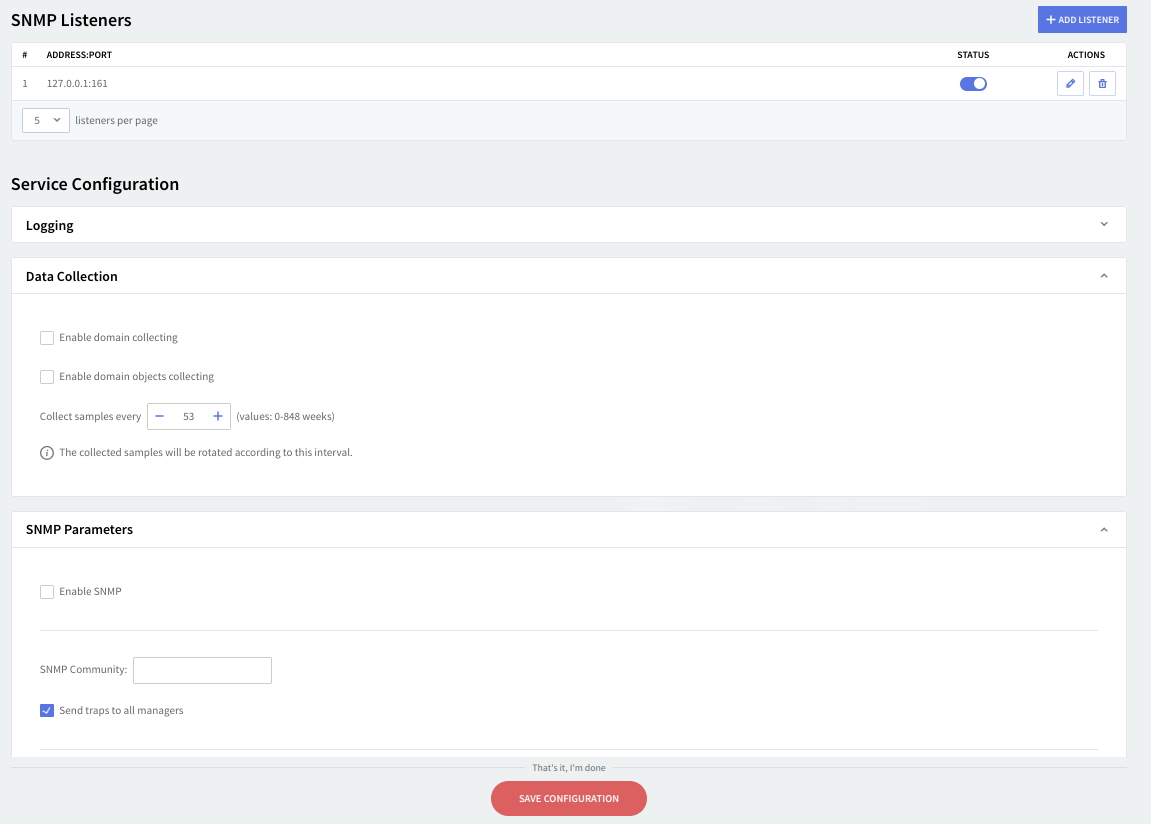Click the plus icon to increase sample interval
The image size is (1151, 824).
click(x=218, y=416)
